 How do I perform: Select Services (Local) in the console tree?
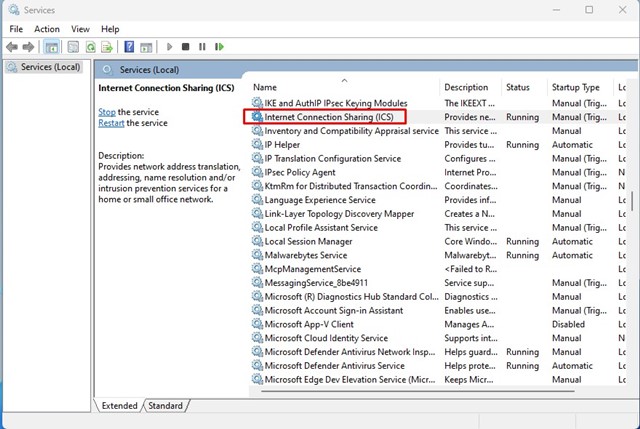[x=44, y=67]
